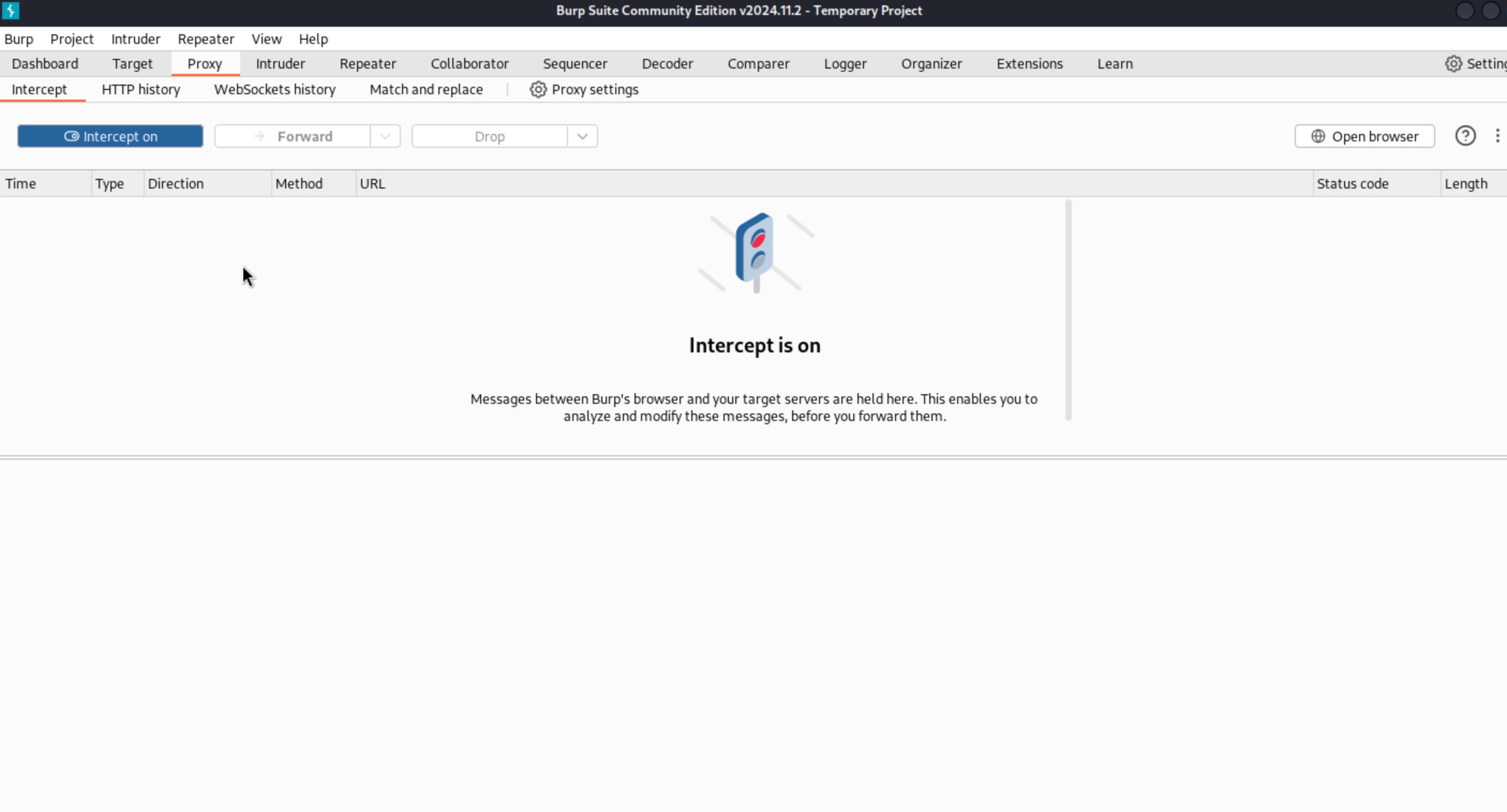Click the help question mark icon

[1465, 136]
